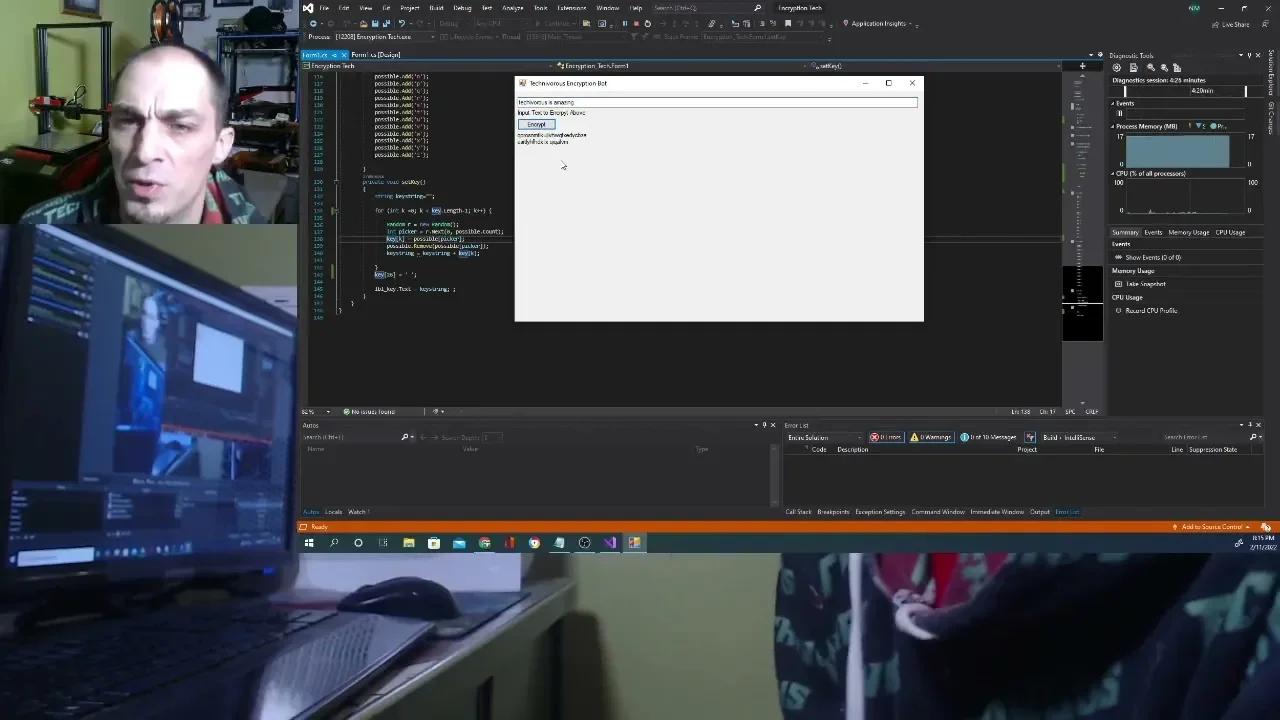The height and width of the screenshot is (720, 1280).
Task: Click the Zoom In icon in Diagnostic Tools
Action: tap(1149, 67)
